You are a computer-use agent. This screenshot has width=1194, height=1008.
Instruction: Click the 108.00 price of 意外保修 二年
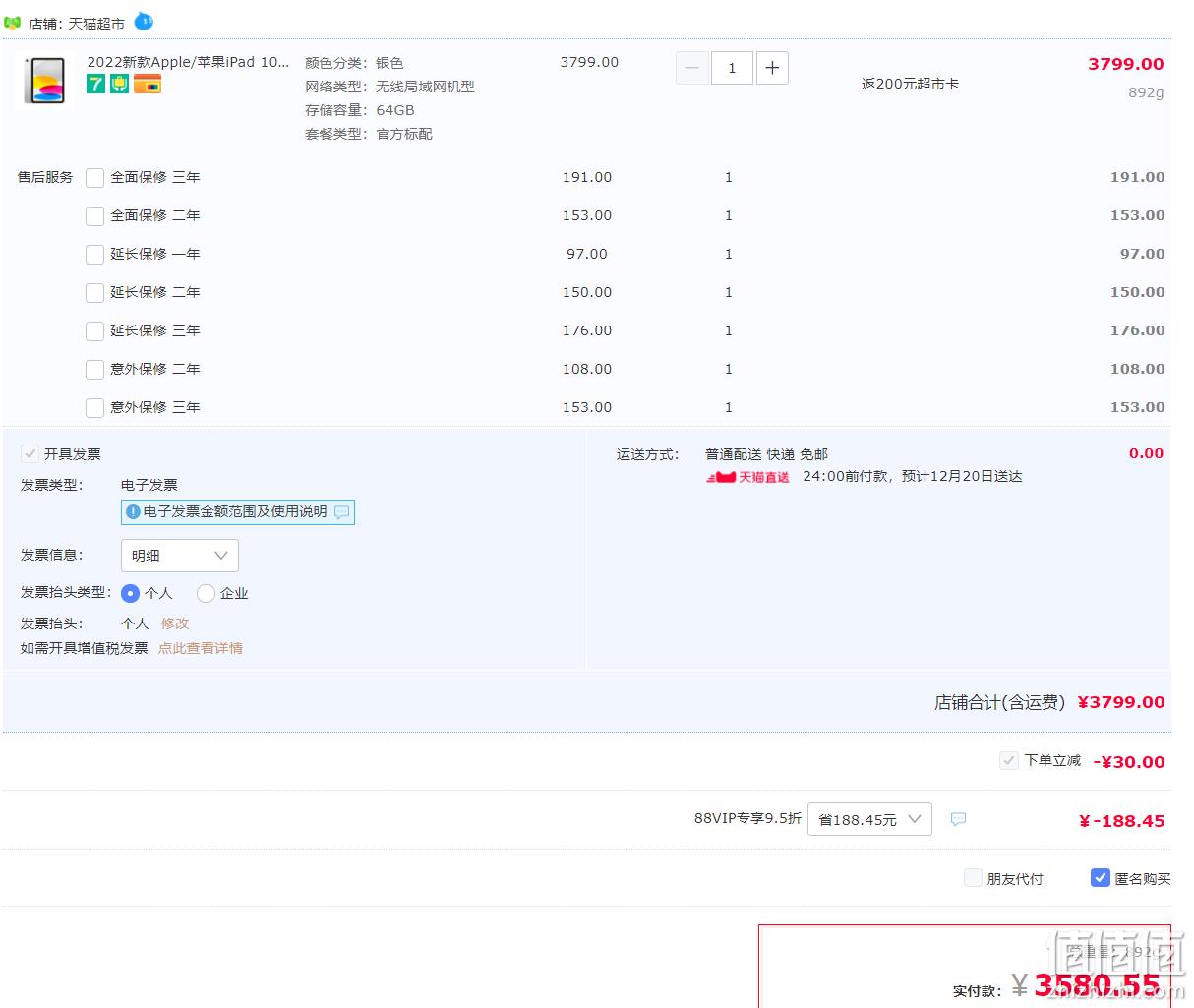pyautogui.click(x=587, y=369)
